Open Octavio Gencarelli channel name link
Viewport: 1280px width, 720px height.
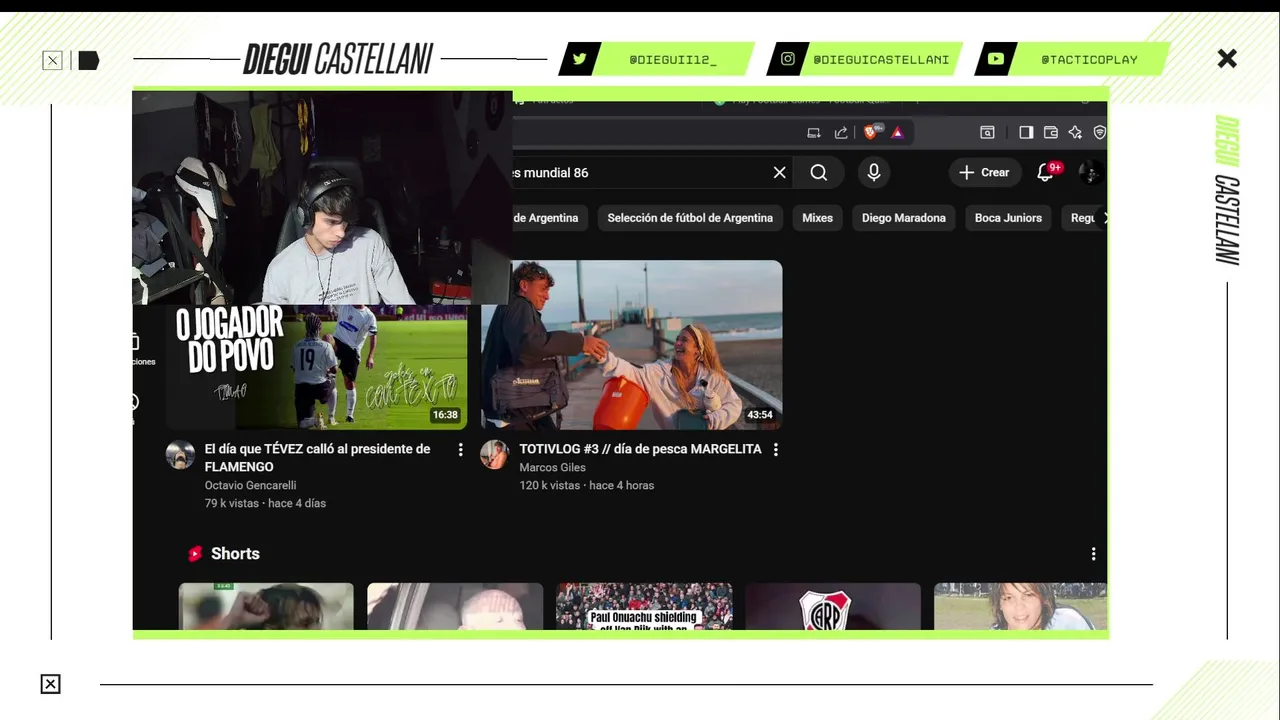tap(250, 485)
